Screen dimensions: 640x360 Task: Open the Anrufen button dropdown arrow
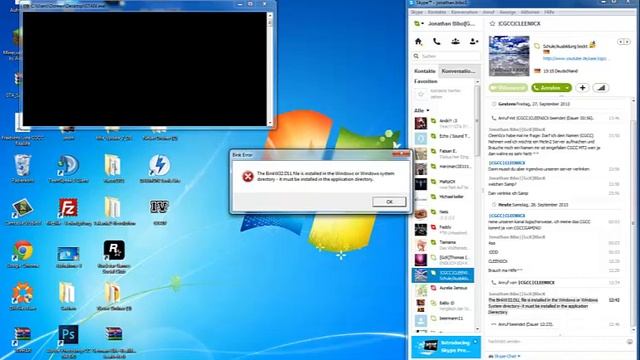tap(567, 88)
